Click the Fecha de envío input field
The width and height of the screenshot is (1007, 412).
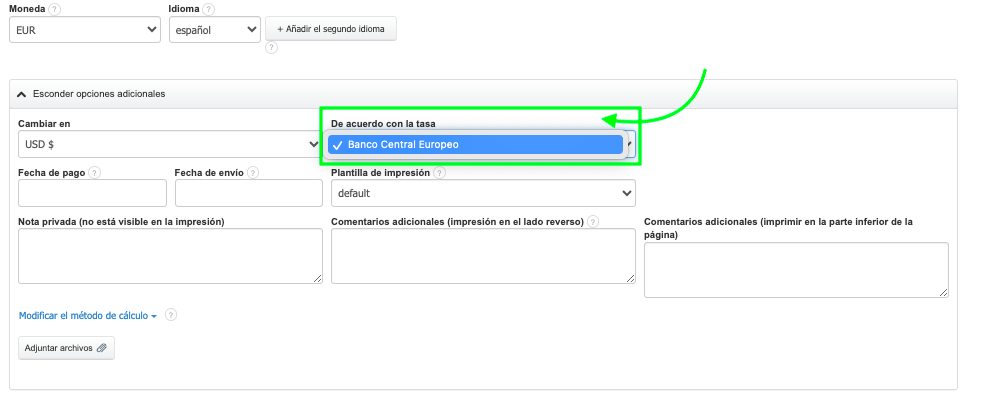pyautogui.click(x=248, y=193)
